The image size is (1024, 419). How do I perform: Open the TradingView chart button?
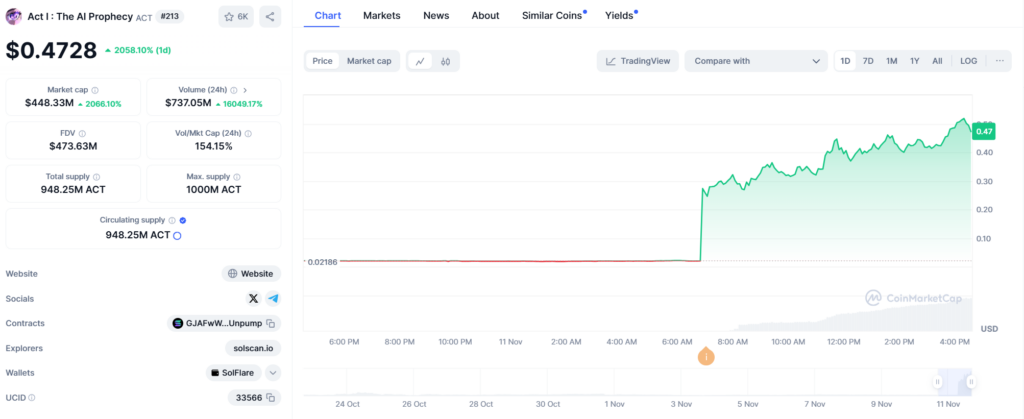point(638,61)
